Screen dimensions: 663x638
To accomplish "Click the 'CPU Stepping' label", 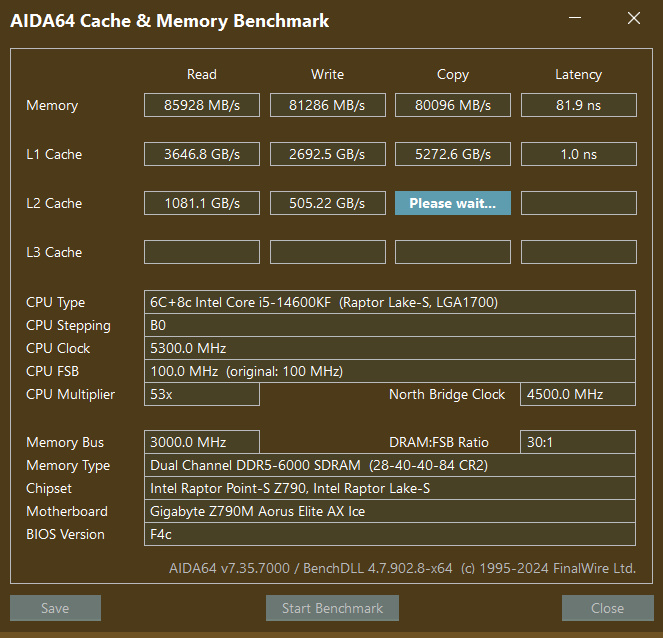I will click(68, 326).
